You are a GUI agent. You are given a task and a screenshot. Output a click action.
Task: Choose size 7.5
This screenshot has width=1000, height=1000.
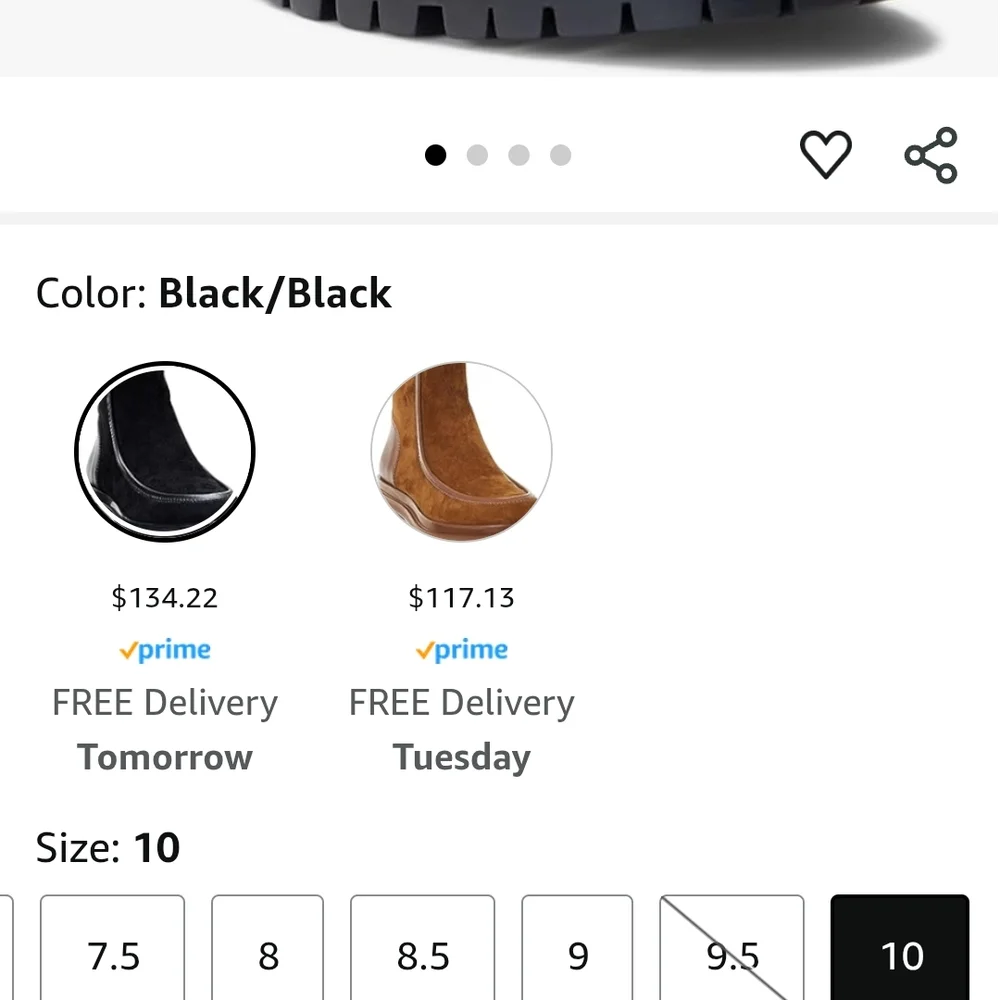point(113,955)
